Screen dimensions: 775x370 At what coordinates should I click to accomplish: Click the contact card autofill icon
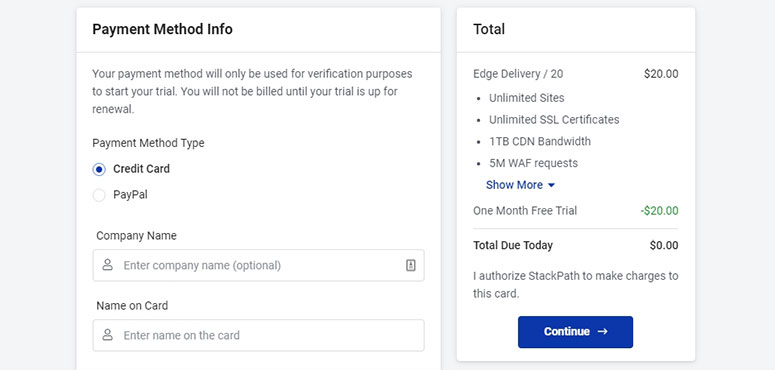click(411, 265)
